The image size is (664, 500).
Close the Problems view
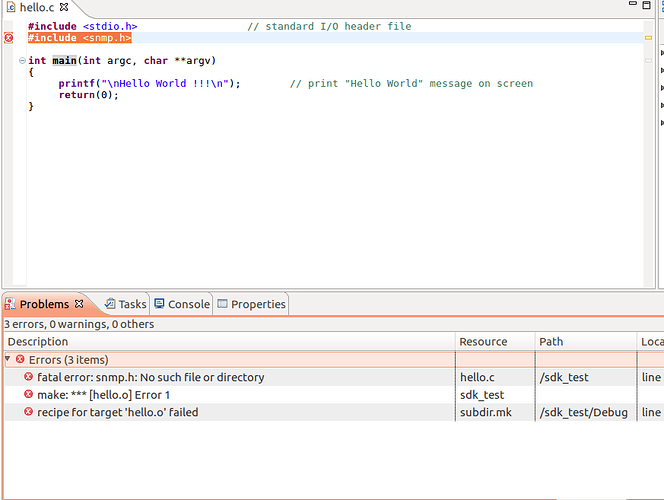pyautogui.click(x=79, y=304)
